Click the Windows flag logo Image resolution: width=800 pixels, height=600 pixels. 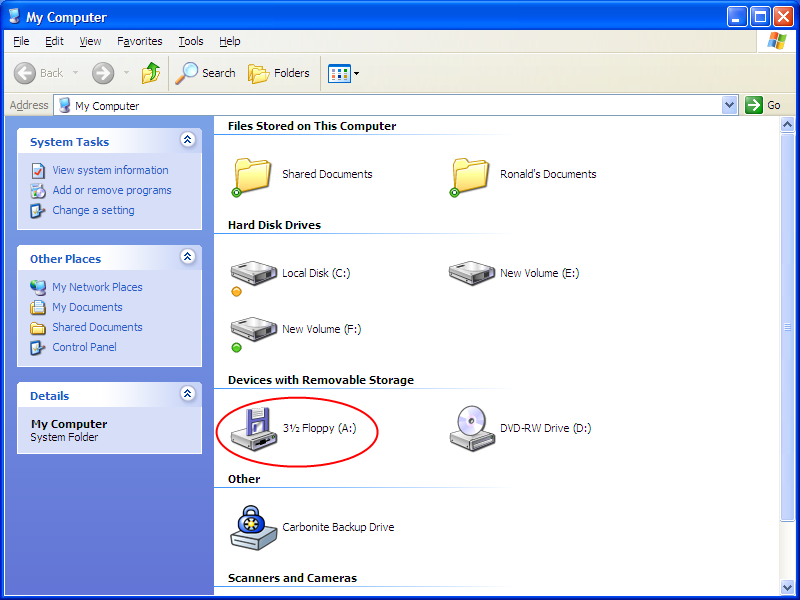point(777,41)
